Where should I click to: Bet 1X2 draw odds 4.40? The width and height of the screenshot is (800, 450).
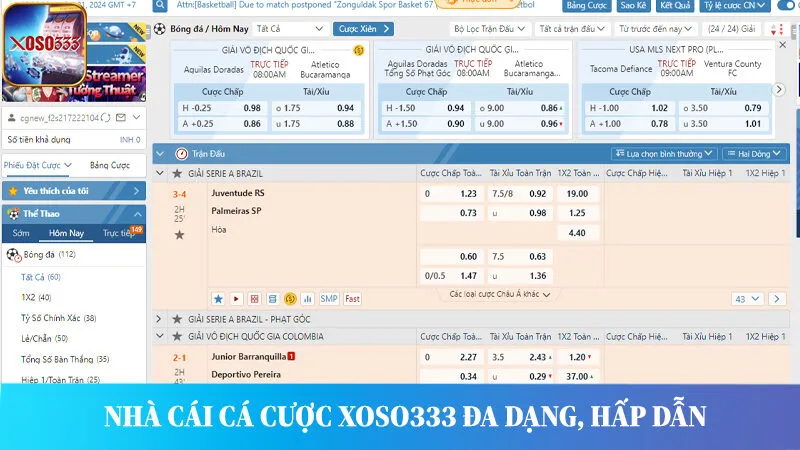point(577,233)
